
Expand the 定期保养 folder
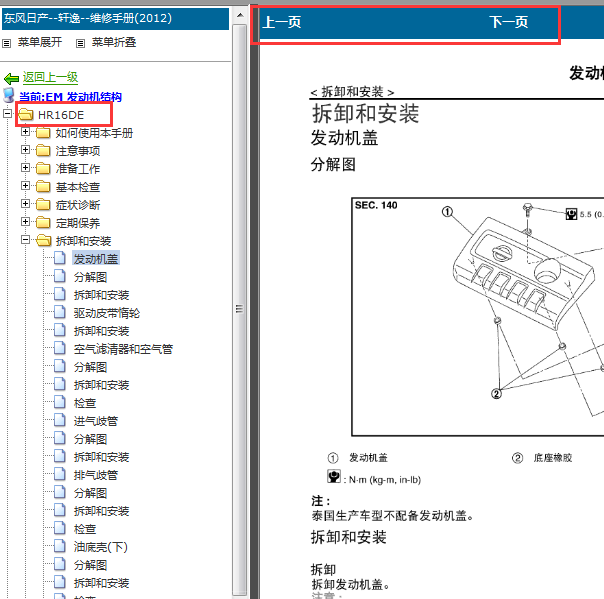pyautogui.click(x=25, y=222)
